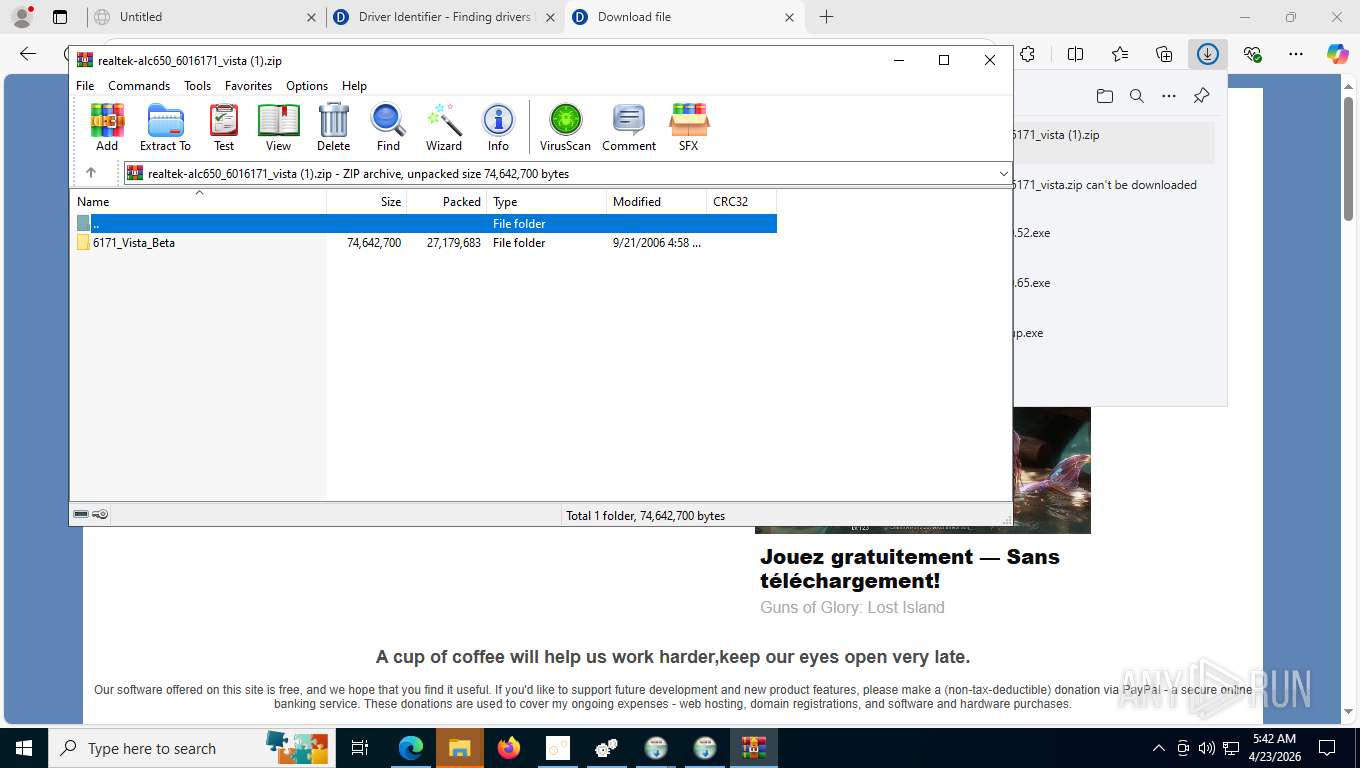Open File Explorer from taskbar
The height and width of the screenshot is (768, 1360).
459,748
